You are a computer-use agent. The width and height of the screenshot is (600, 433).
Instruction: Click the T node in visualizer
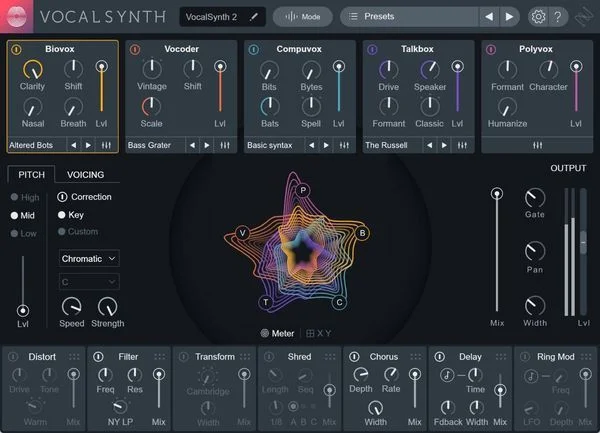(266, 303)
